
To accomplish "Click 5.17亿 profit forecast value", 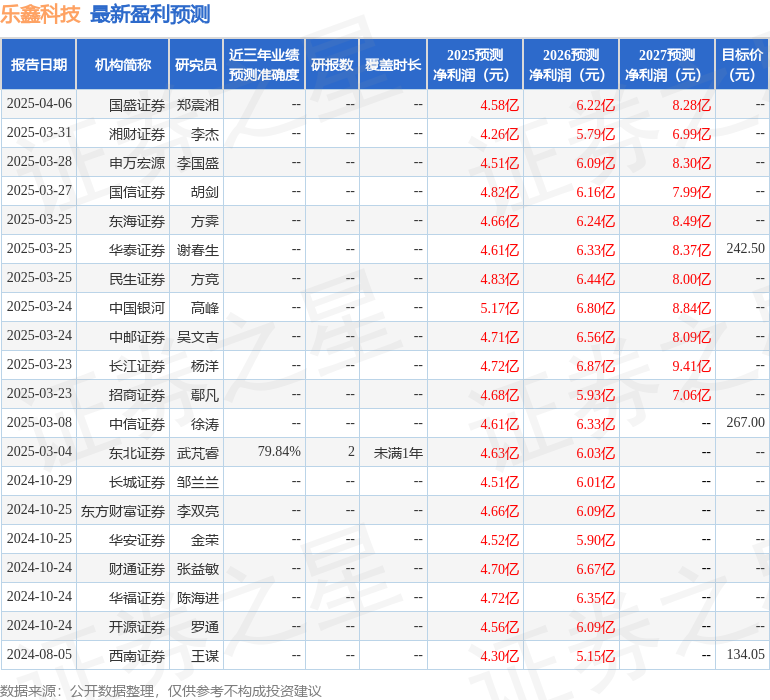I will pyautogui.click(x=499, y=308).
